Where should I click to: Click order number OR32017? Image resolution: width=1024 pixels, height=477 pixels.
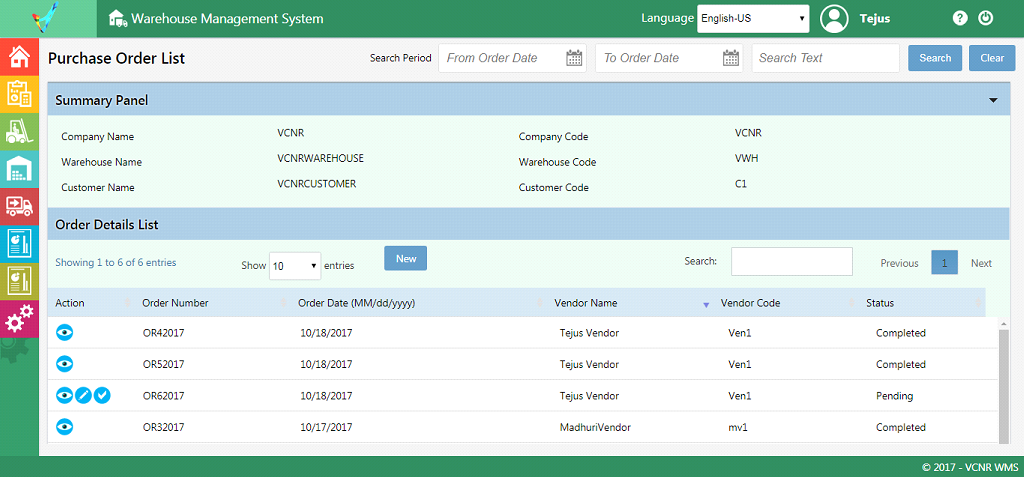tap(163, 427)
